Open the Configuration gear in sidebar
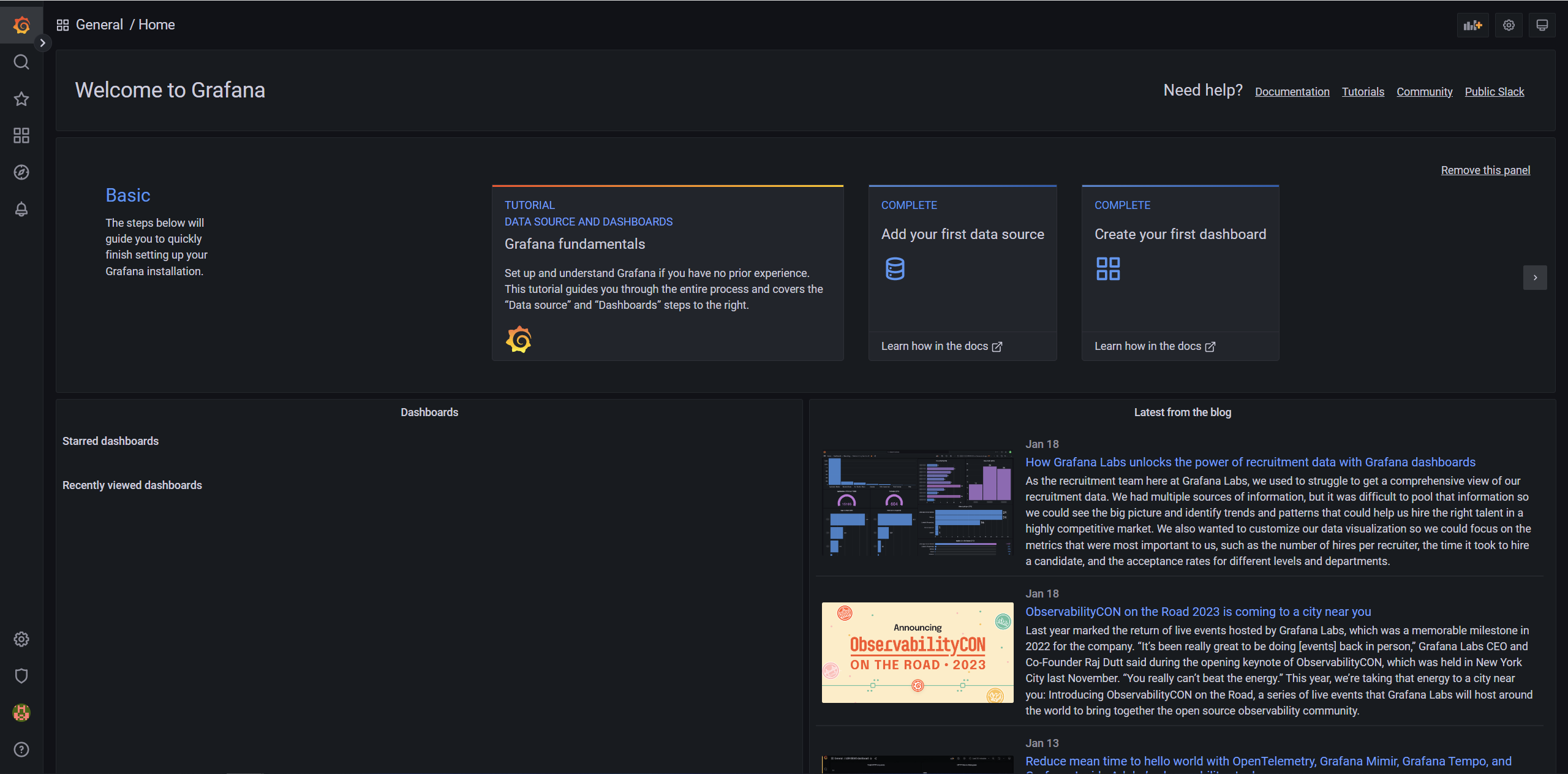Screen dimensions: 1568x774 (x=21, y=639)
